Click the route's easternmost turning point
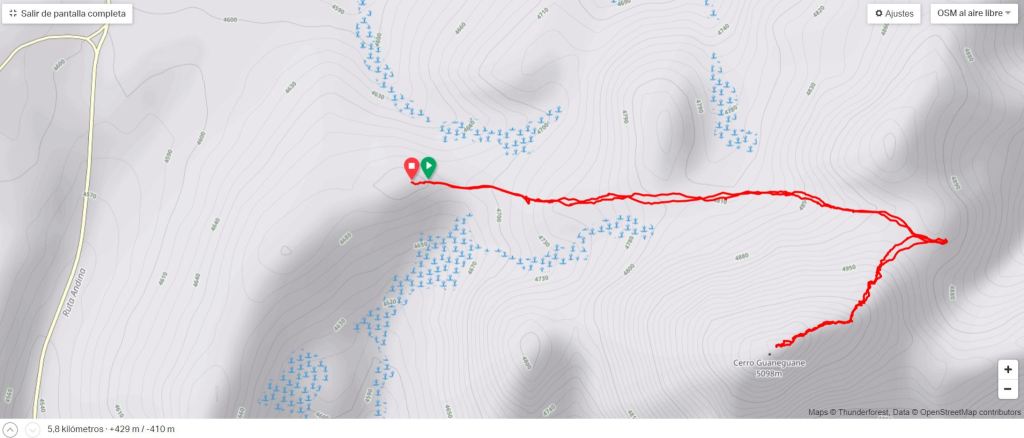Image resolution: width=1024 pixels, height=438 pixels. point(945,242)
